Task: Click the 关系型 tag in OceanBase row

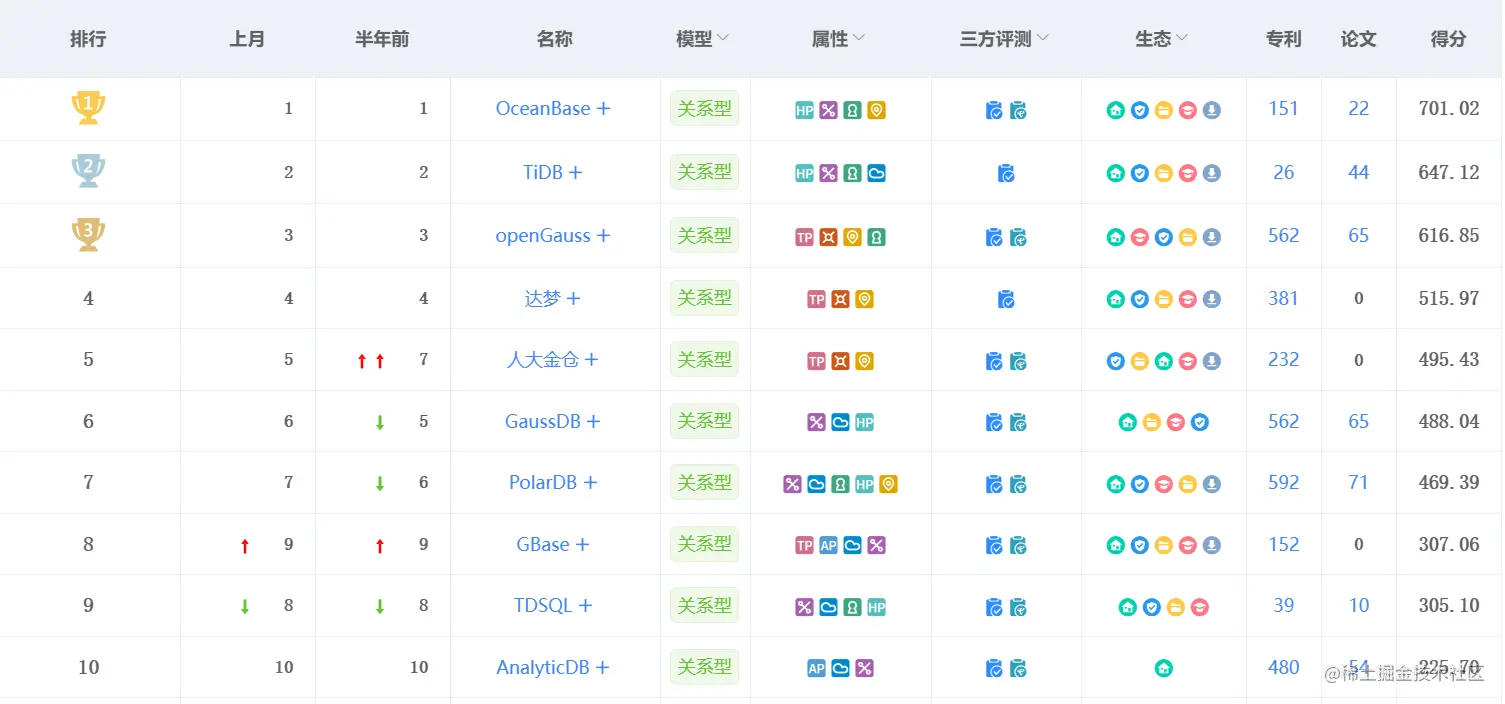Action: coord(705,109)
